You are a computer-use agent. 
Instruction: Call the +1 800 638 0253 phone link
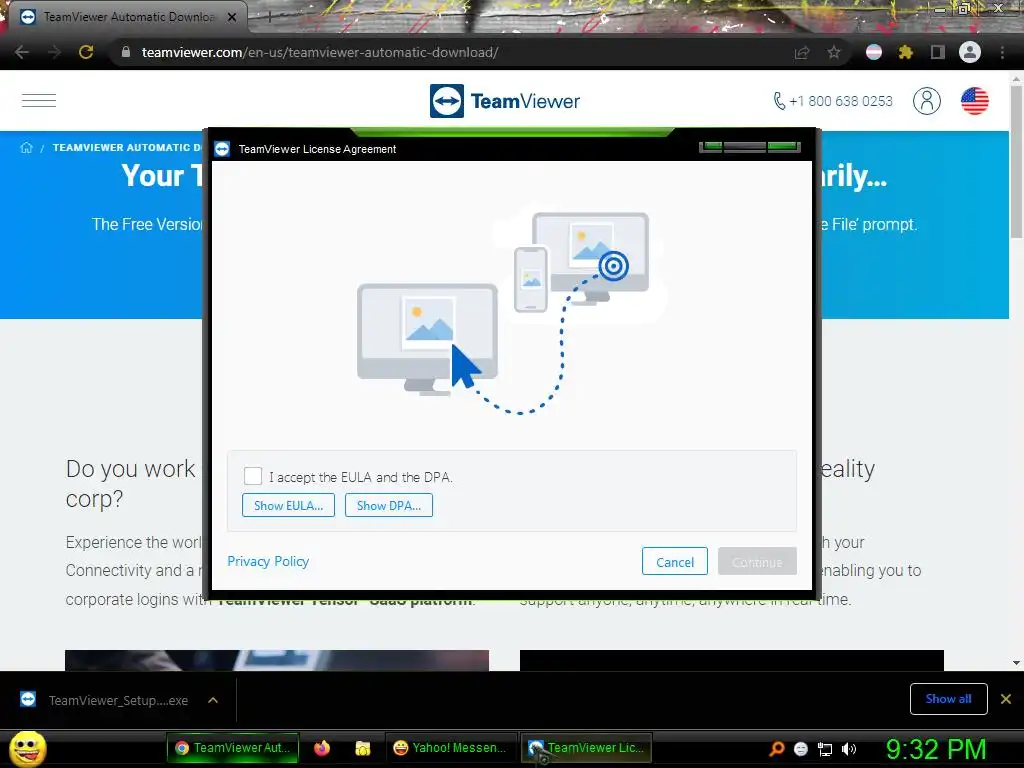833,101
